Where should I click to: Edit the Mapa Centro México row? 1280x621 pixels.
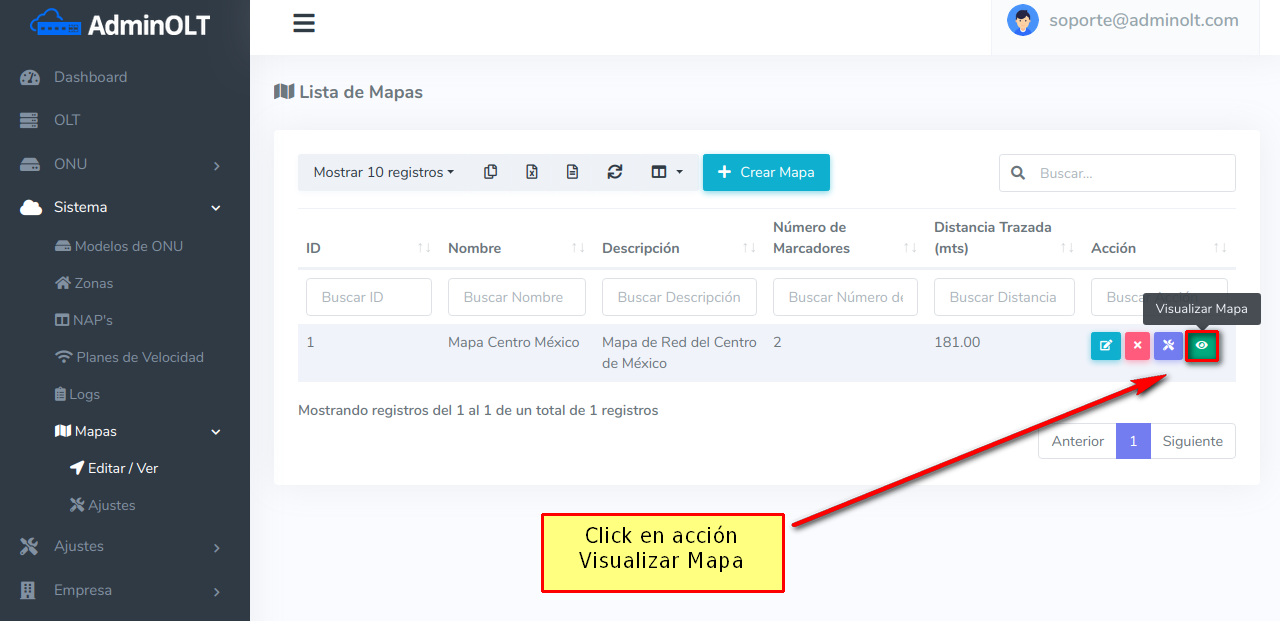click(1105, 346)
